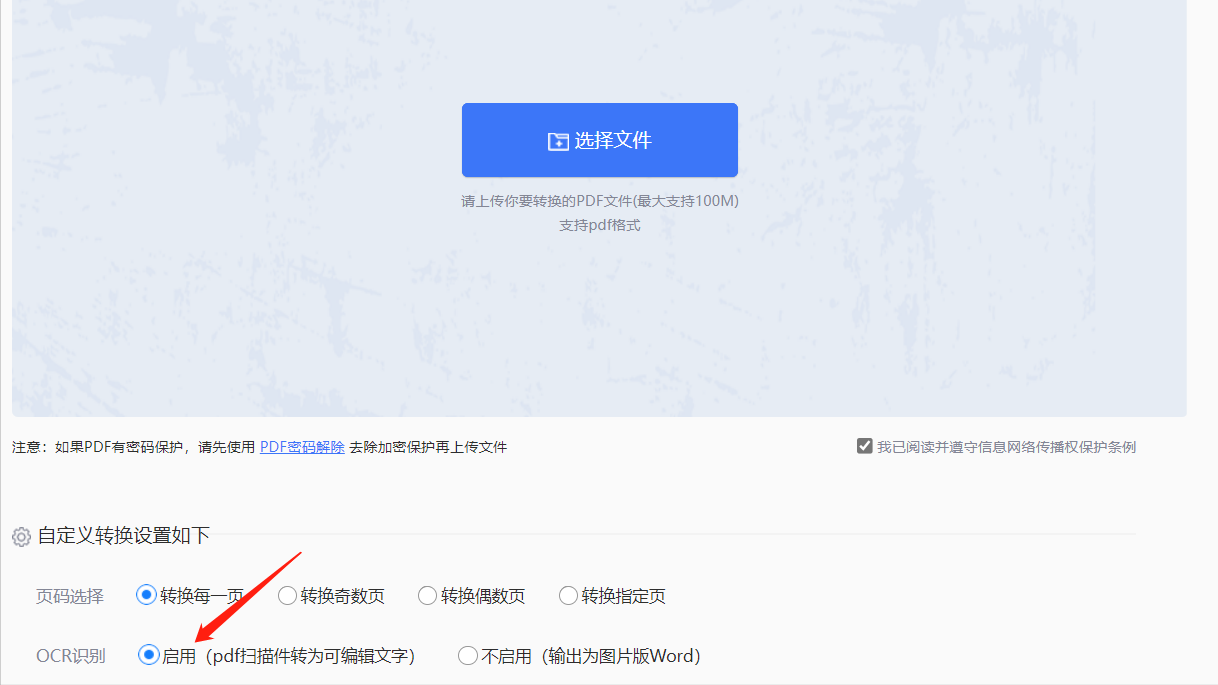Open the PDF密码解除 link

(x=302, y=447)
